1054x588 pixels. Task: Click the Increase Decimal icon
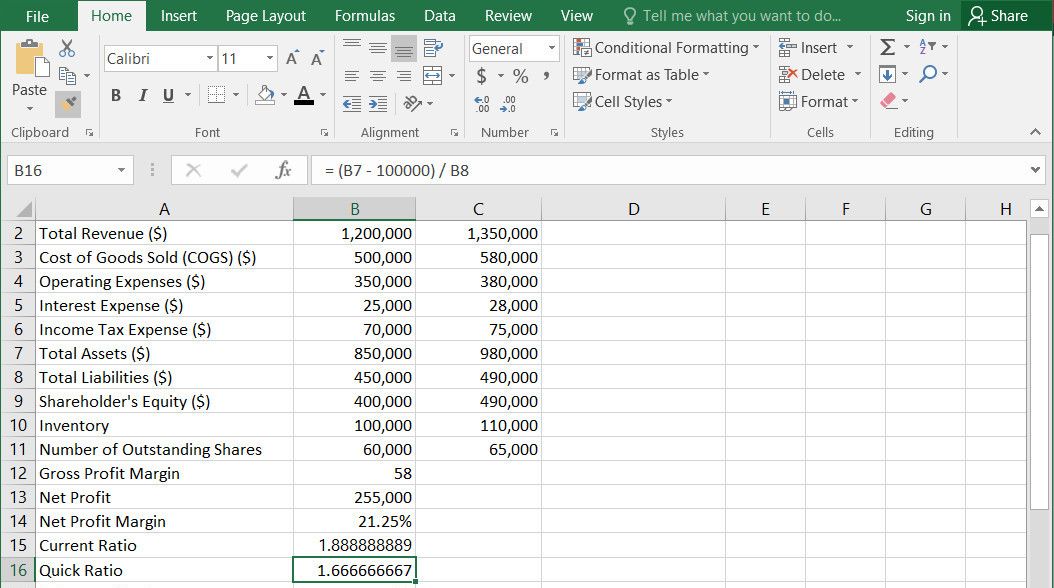(480, 102)
